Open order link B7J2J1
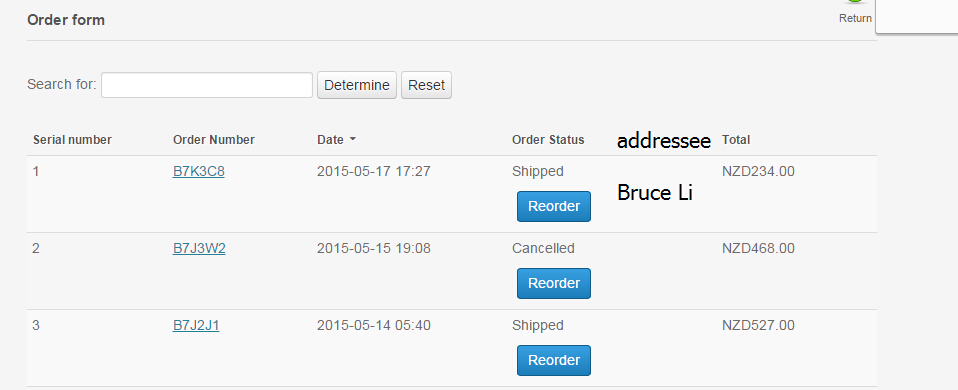Image resolution: width=958 pixels, height=390 pixels. tap(196, 326)
